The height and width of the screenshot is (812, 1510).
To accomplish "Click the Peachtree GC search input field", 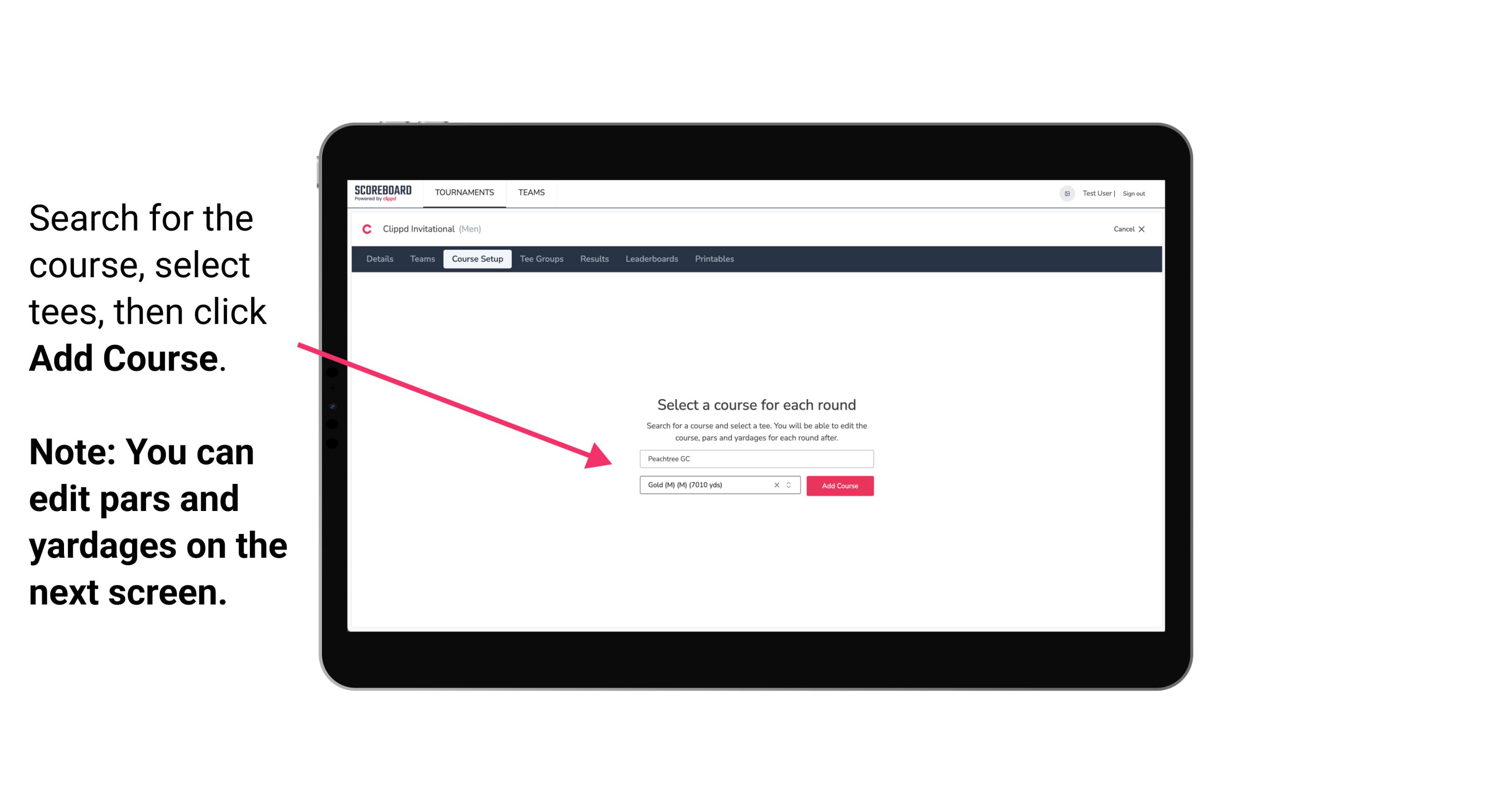I will point(755,458).
